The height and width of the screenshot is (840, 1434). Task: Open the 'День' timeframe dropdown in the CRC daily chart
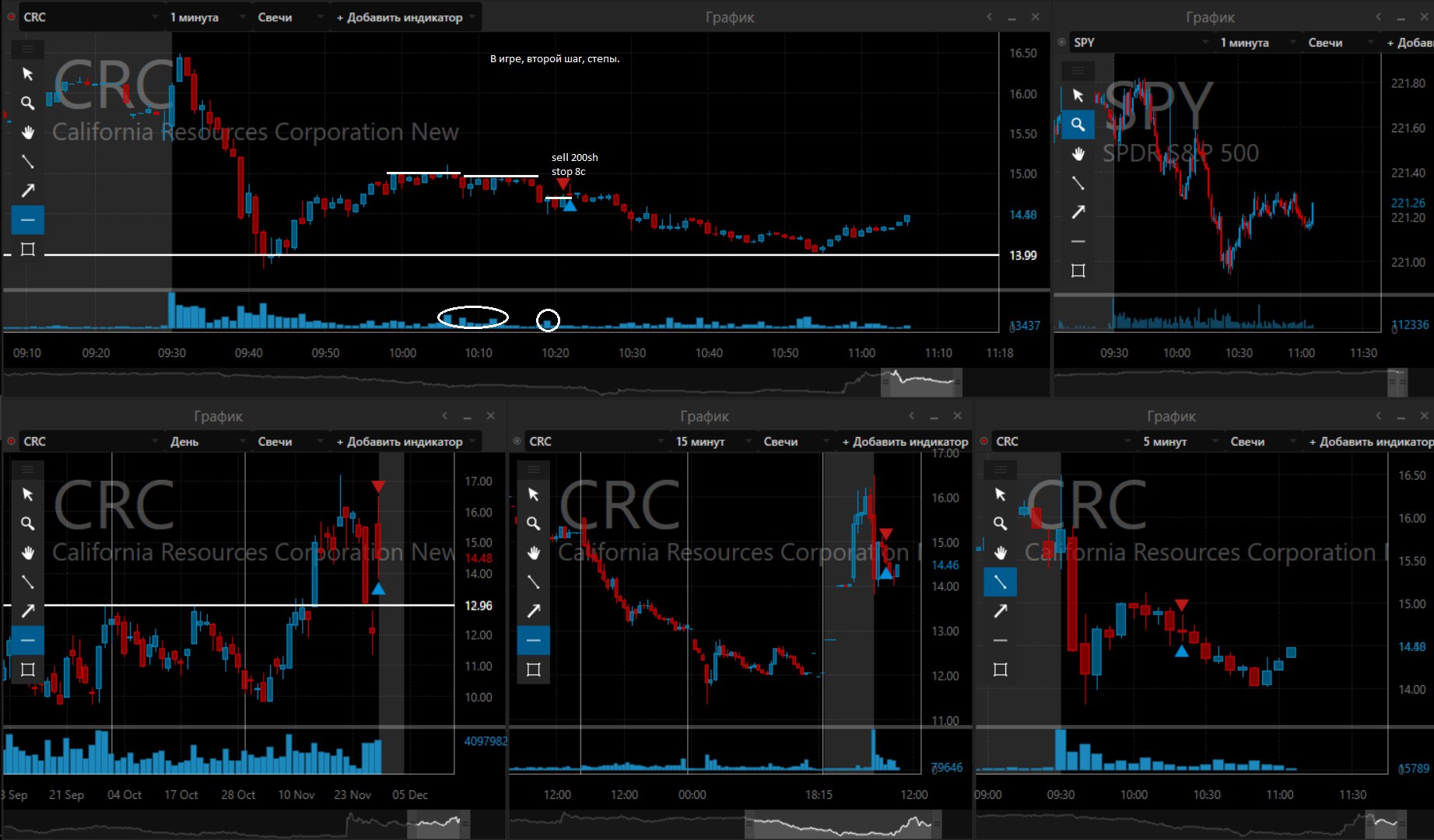207,441
